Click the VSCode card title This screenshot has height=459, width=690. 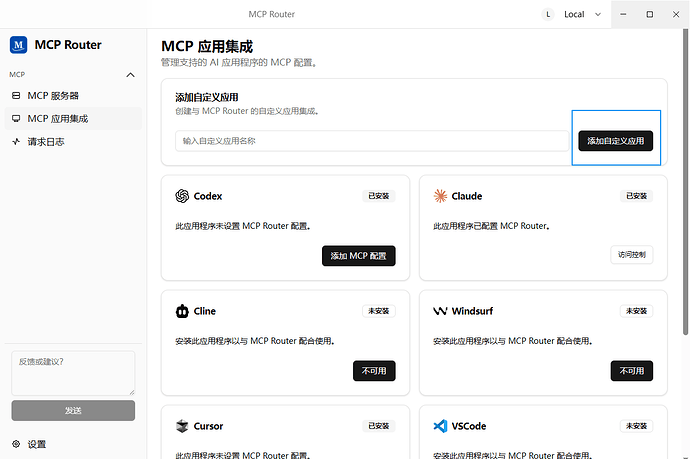pos(469,426)
